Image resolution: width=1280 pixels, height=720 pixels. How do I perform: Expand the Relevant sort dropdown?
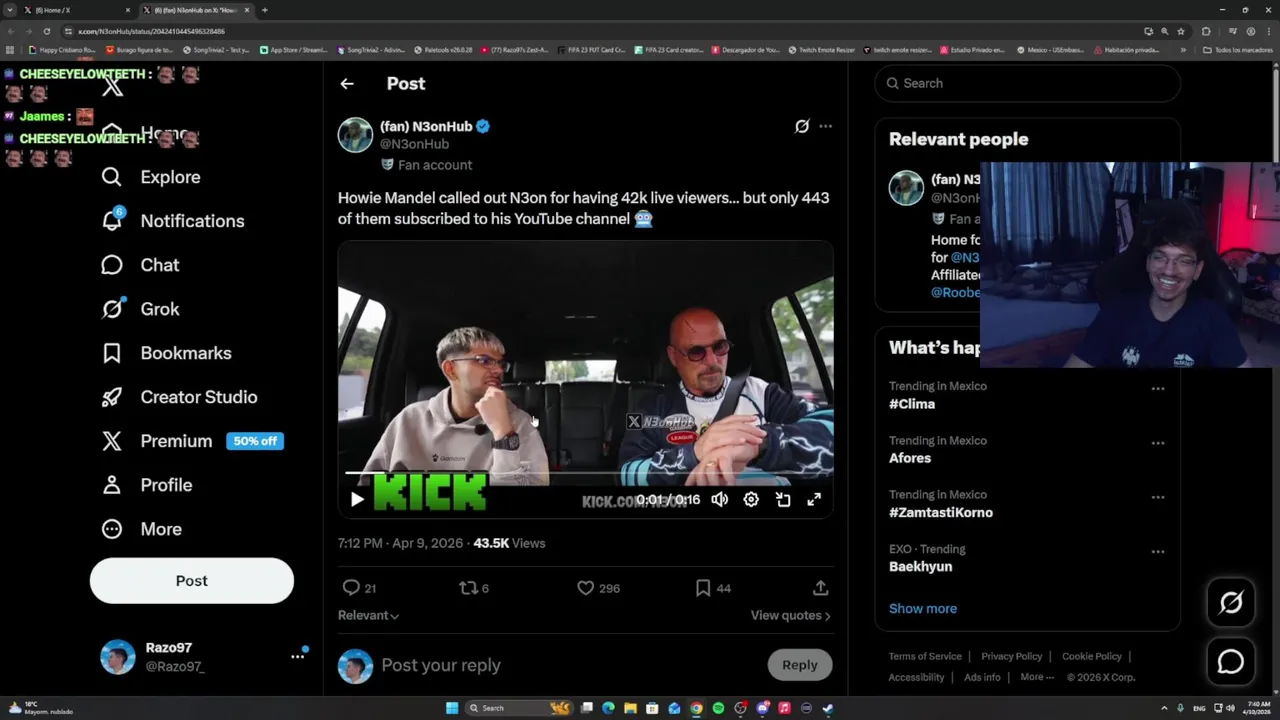pyautogui.click(x=368, y=616)
